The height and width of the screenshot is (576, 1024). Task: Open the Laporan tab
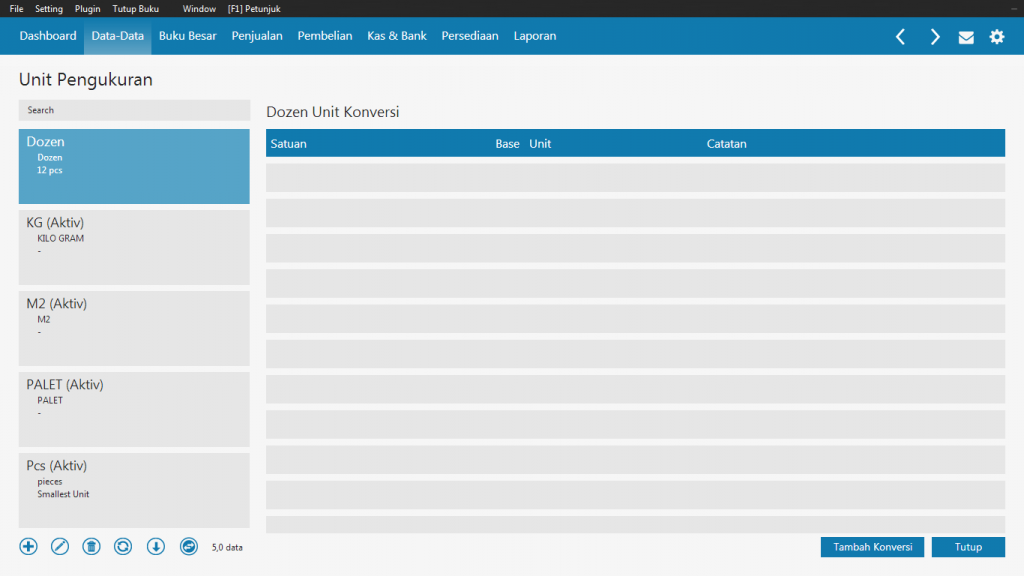tap(535, 36)
